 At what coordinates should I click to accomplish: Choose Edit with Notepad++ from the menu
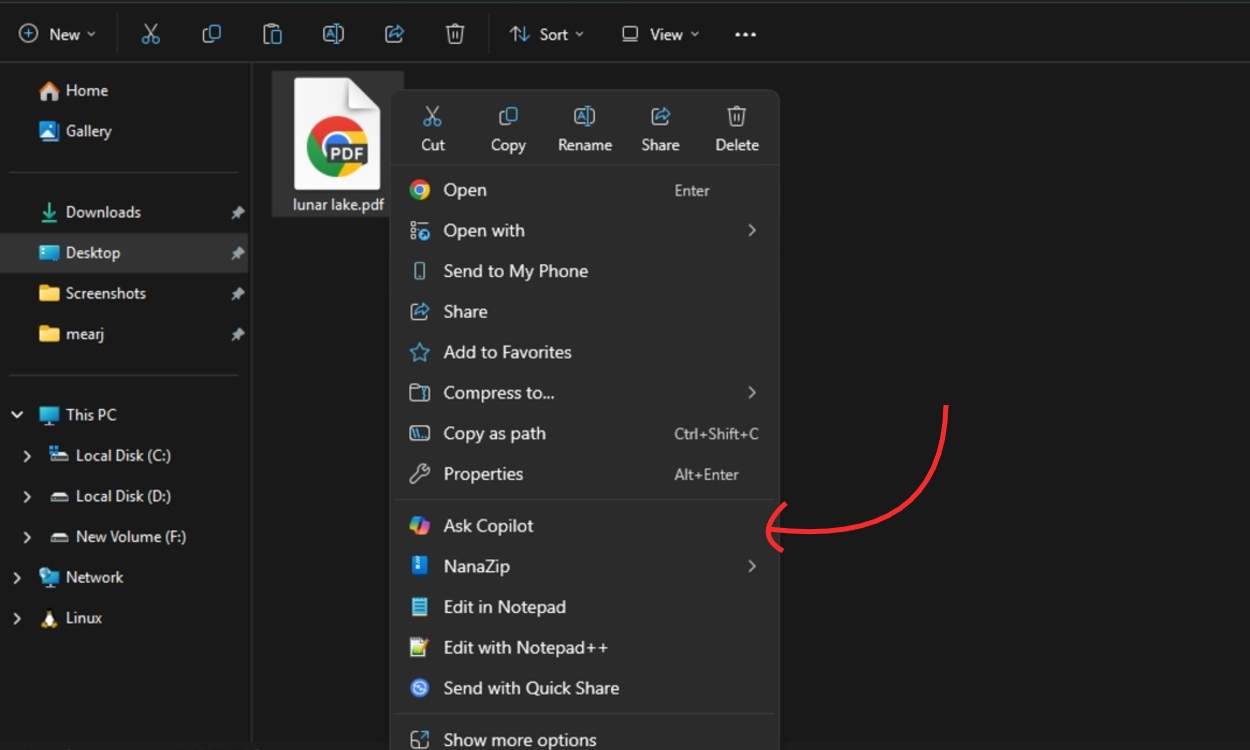[x=525, y=647]
